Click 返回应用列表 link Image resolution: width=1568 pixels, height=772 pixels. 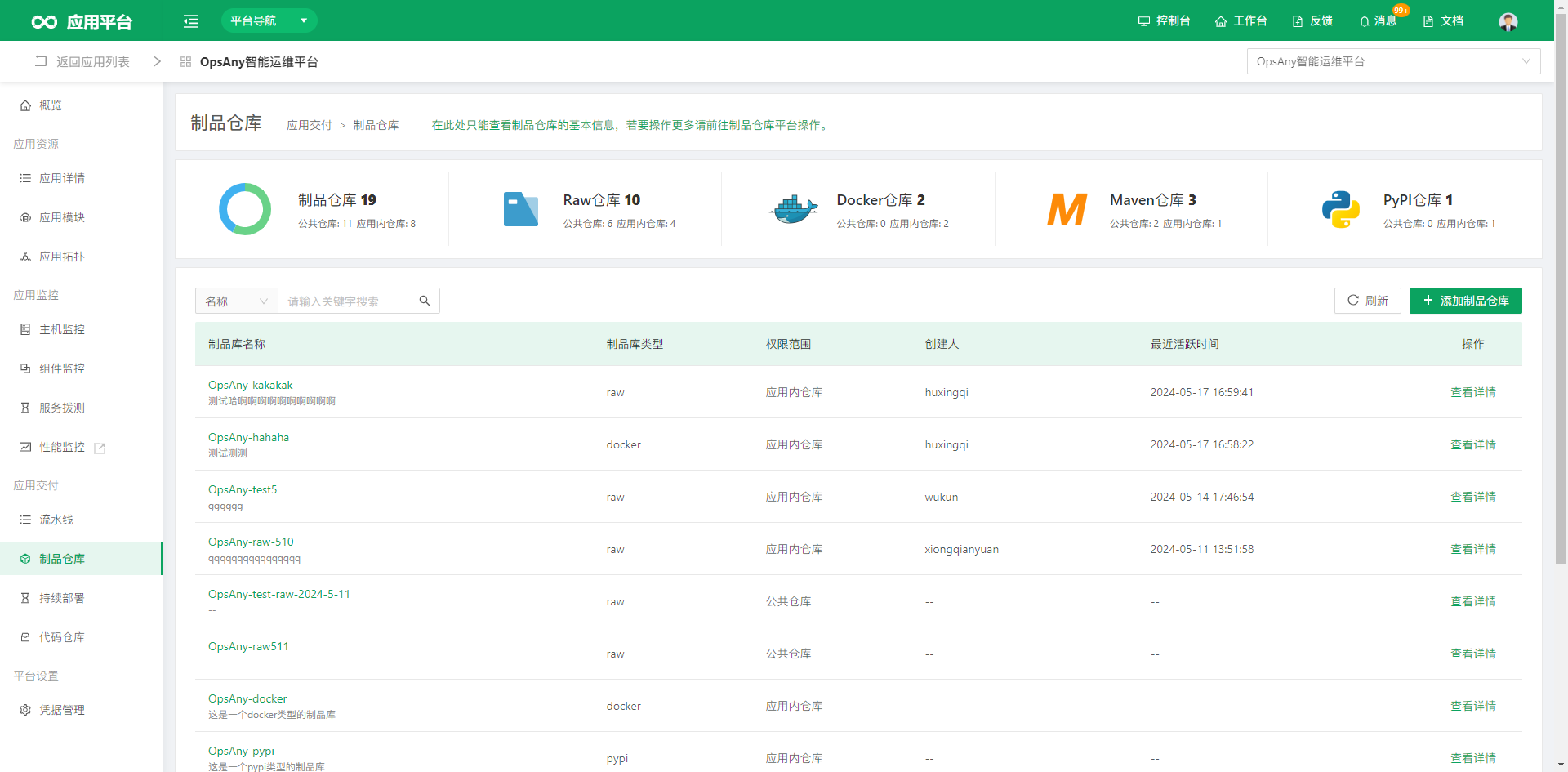(82, 61)
